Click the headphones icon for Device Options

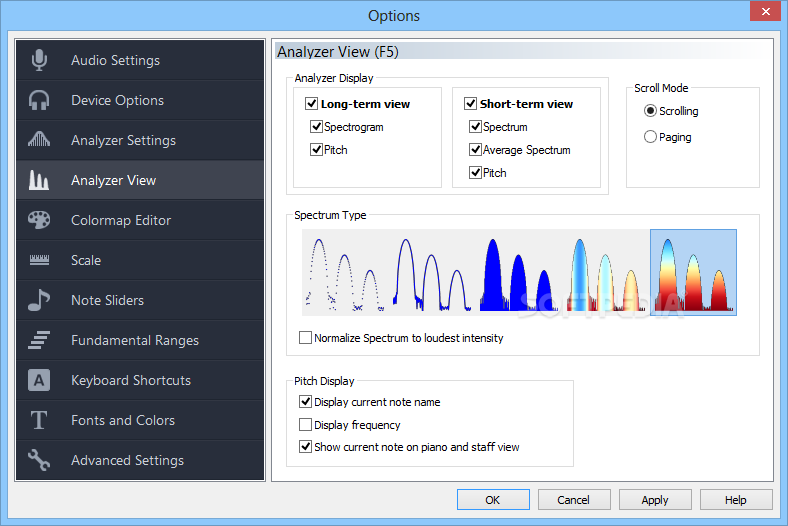39,100
